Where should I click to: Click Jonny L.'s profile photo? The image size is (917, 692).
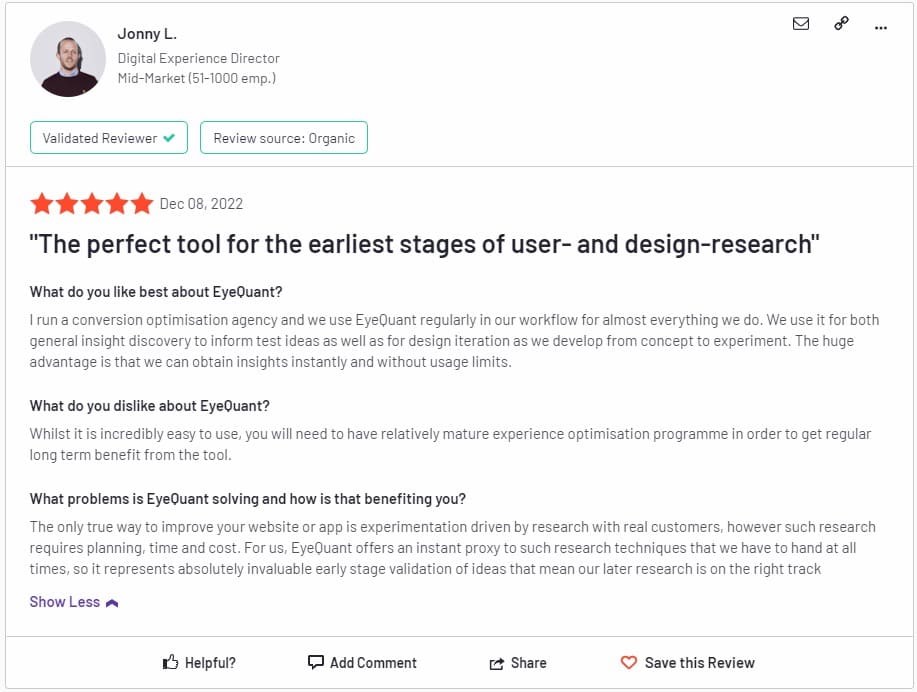68,59
